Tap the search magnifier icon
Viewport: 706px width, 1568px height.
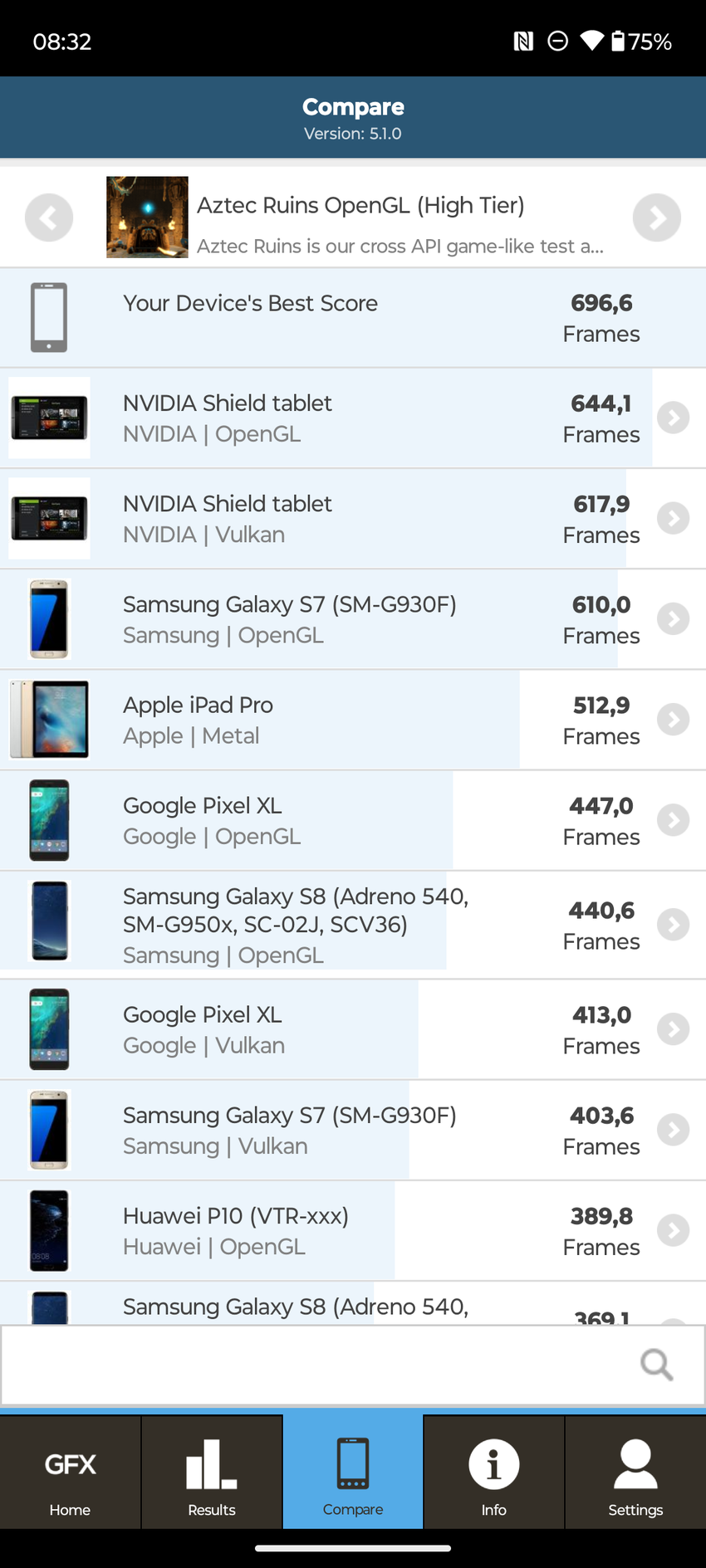[656, 1364]
